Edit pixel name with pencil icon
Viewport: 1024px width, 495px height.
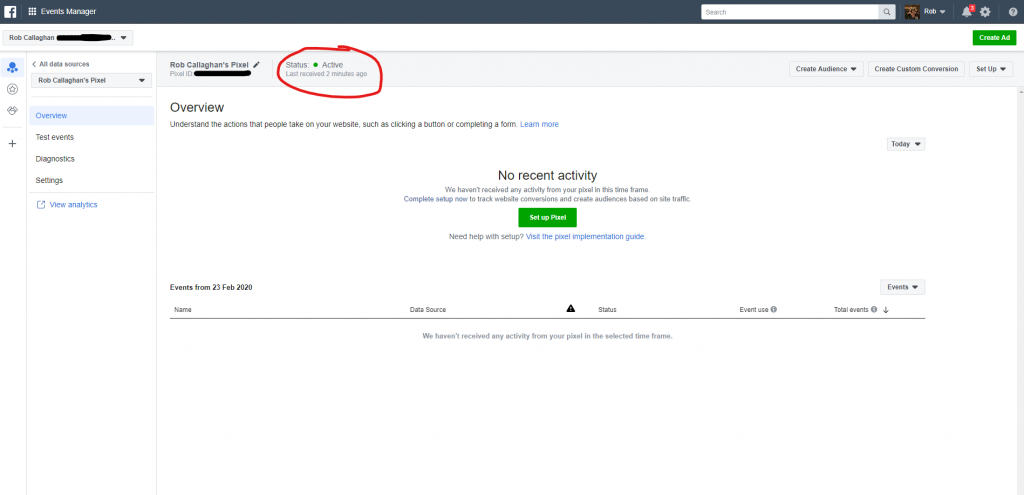pos(257,65)
